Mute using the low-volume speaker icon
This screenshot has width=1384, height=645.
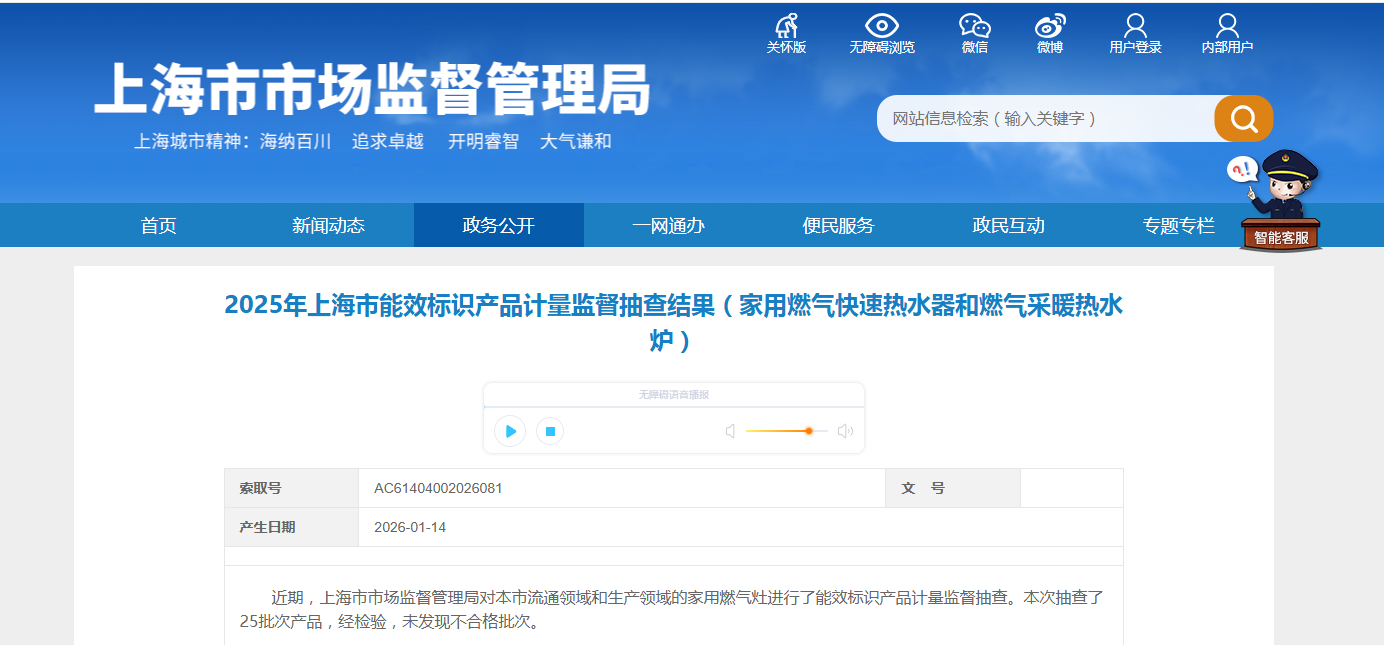[x=730, y=431]
